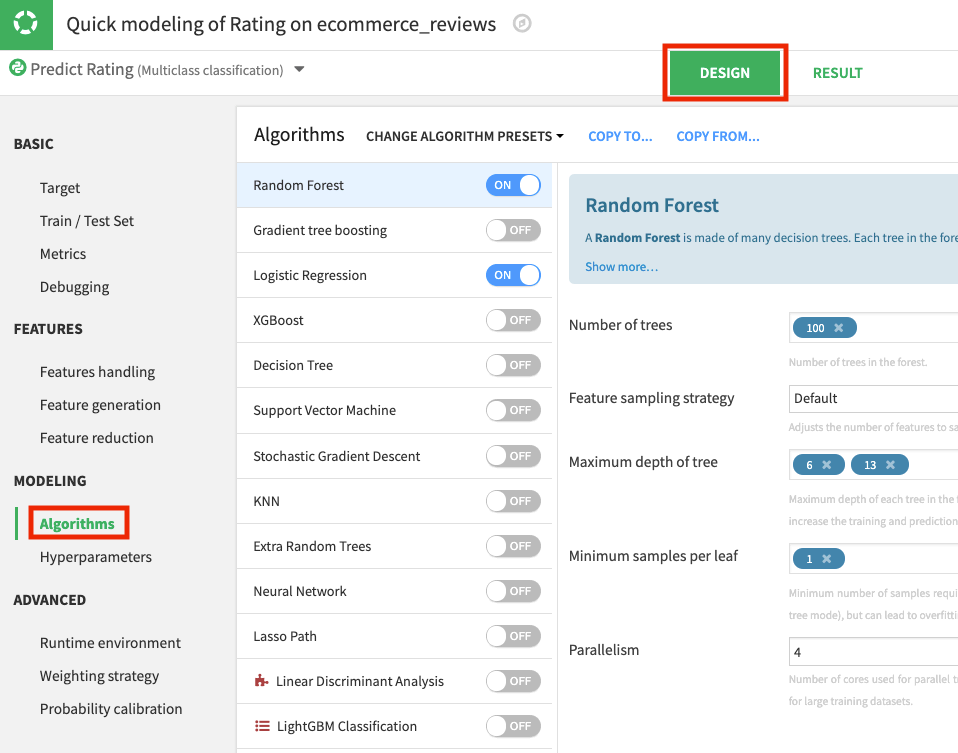Go to Metrics section
The image size is (958, 753).
coord(63,254)
